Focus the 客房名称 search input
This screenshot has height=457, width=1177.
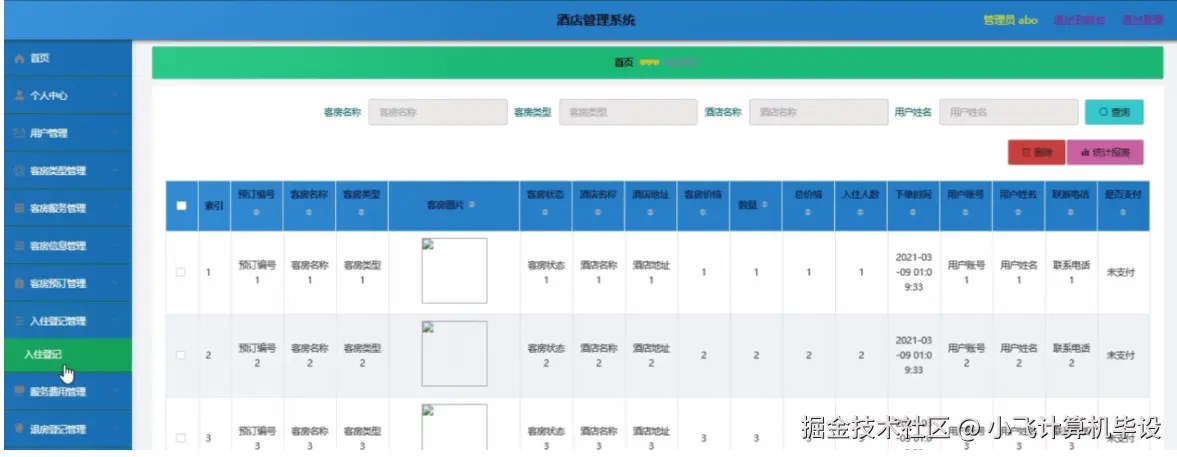[x=438, y=113]
